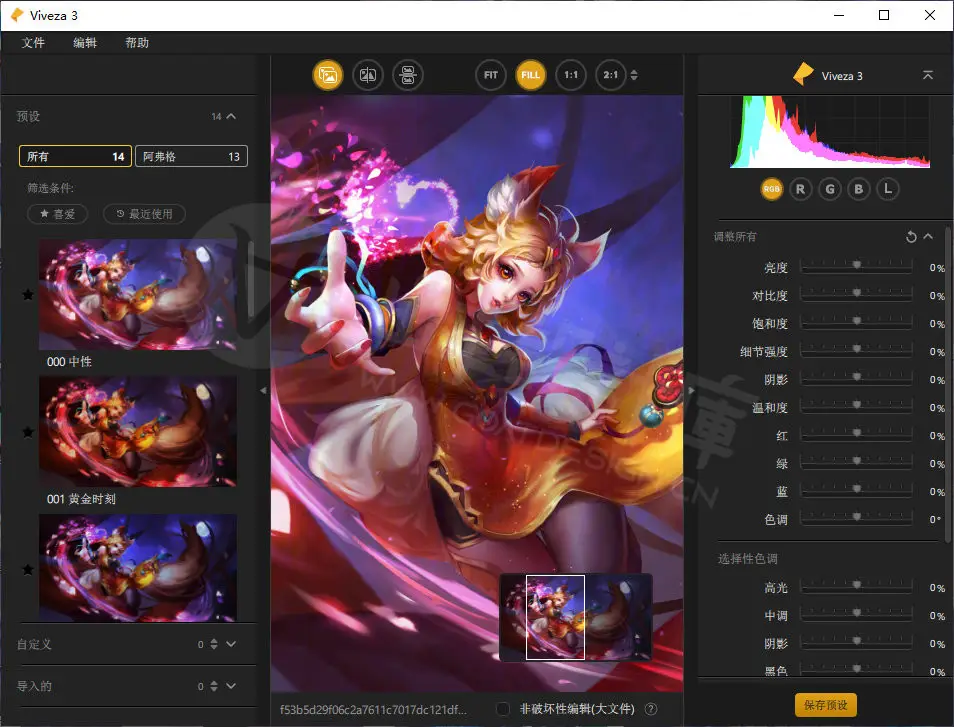The width and height of the screenshot is (954, 727).
Task: Open the 帮助 menu
Action: click(x=137, y=43)
